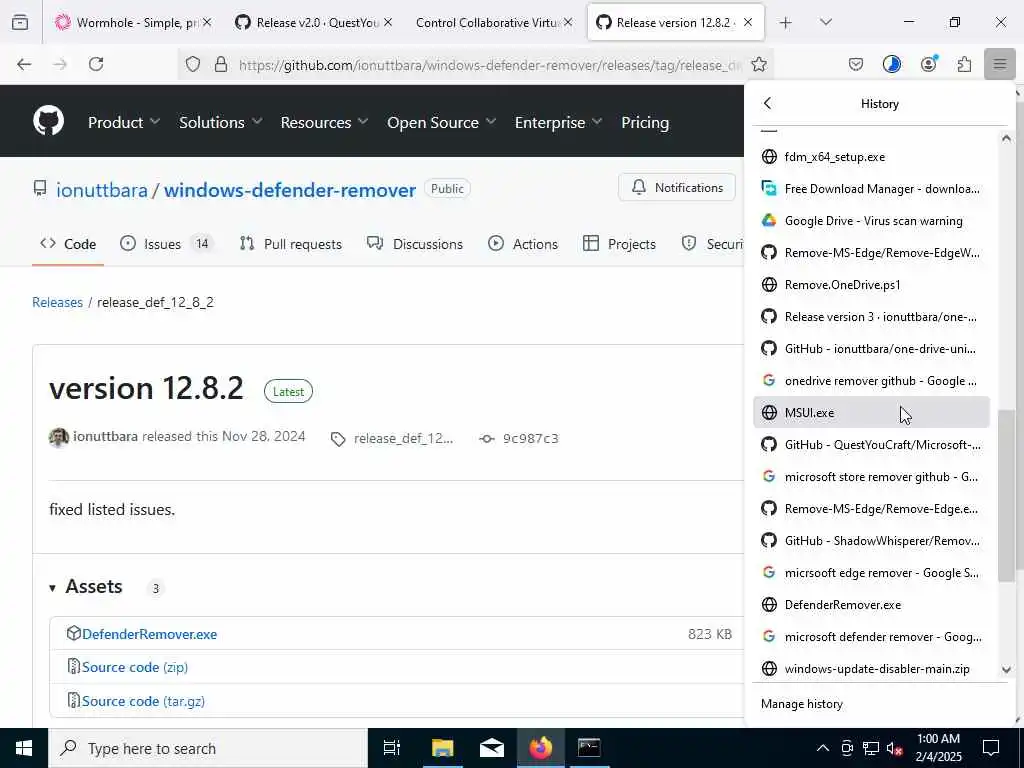Image resolution: width=1024 pixels, height=768 pixels.
Task: Open the Command Prompt taskbar icon
Action: click(x=589, y=748)
